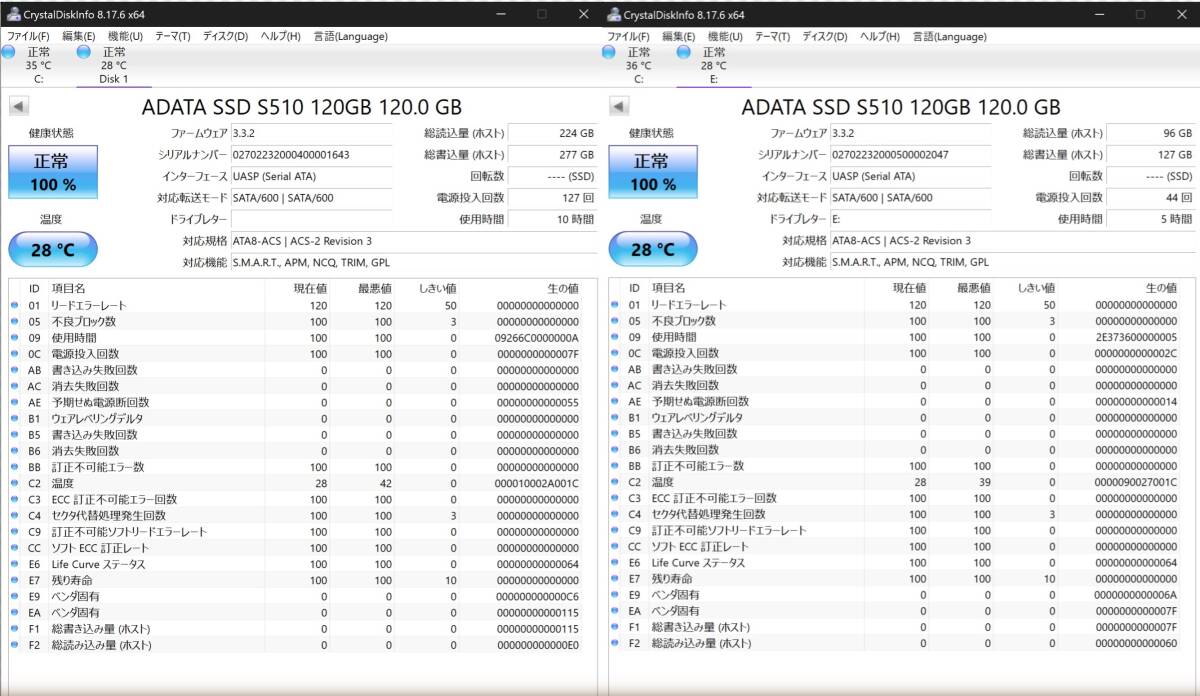Viewport: 1200px width, 696px height.
Task: Click previous disk arrow in right window
Action: pos(620,107)
